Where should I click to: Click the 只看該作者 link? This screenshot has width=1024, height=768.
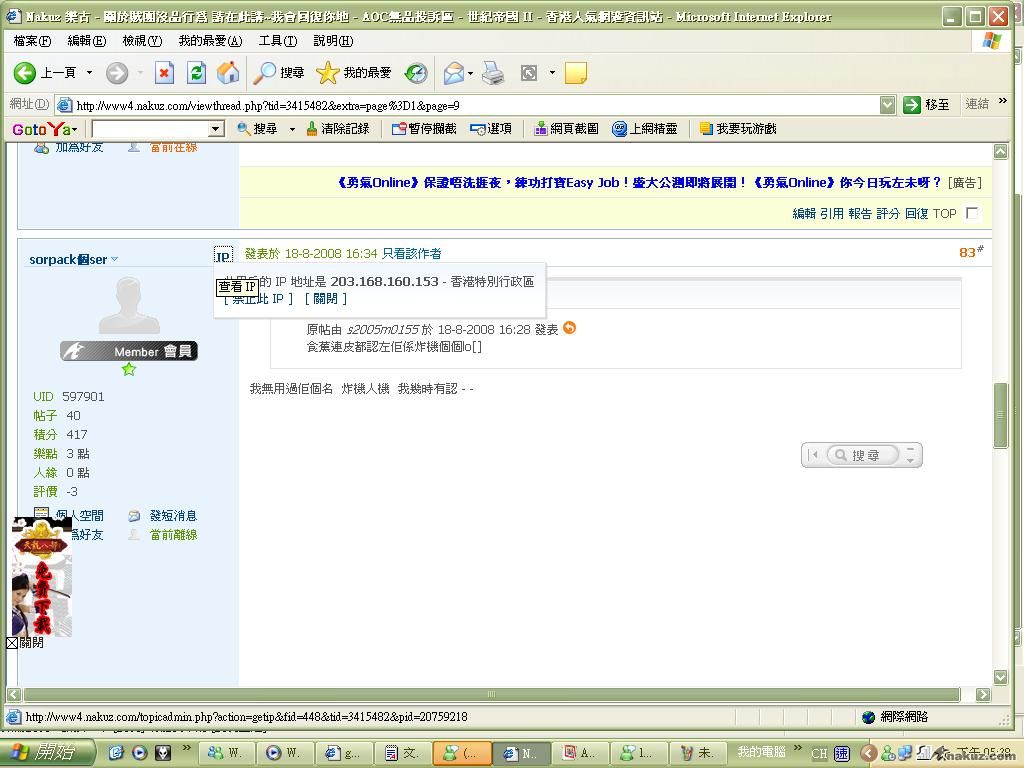pos(411,253)
